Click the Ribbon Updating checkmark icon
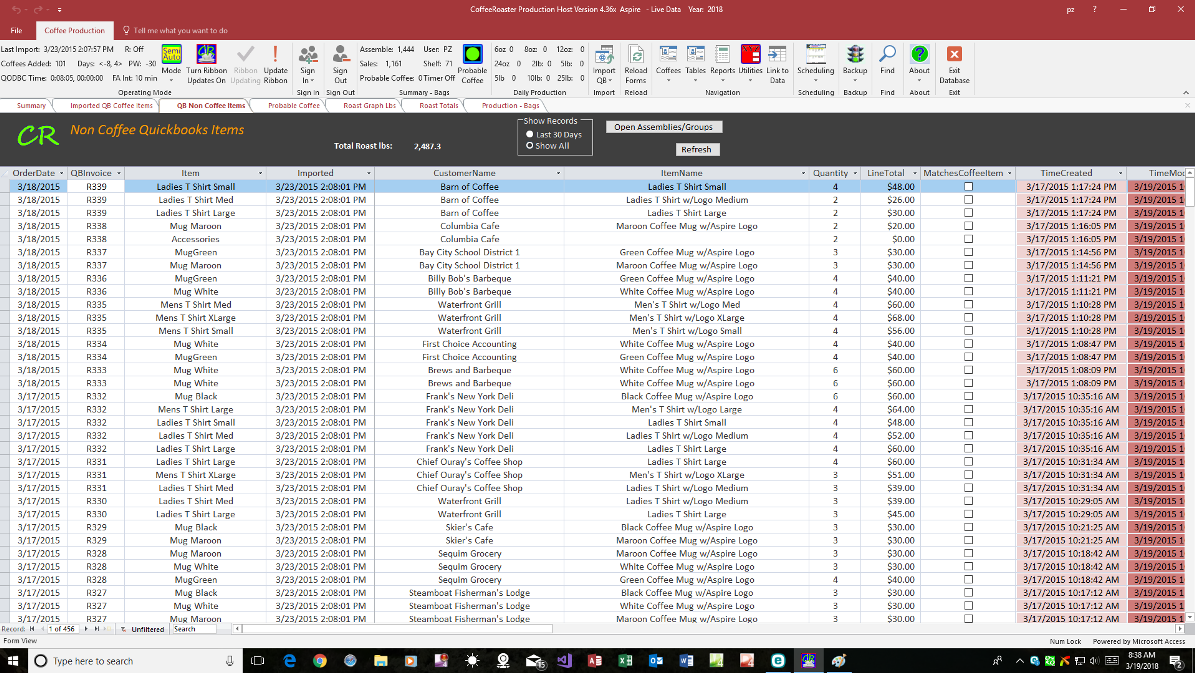This screenshot has width=1195, height=673. (x=245, y=55)
